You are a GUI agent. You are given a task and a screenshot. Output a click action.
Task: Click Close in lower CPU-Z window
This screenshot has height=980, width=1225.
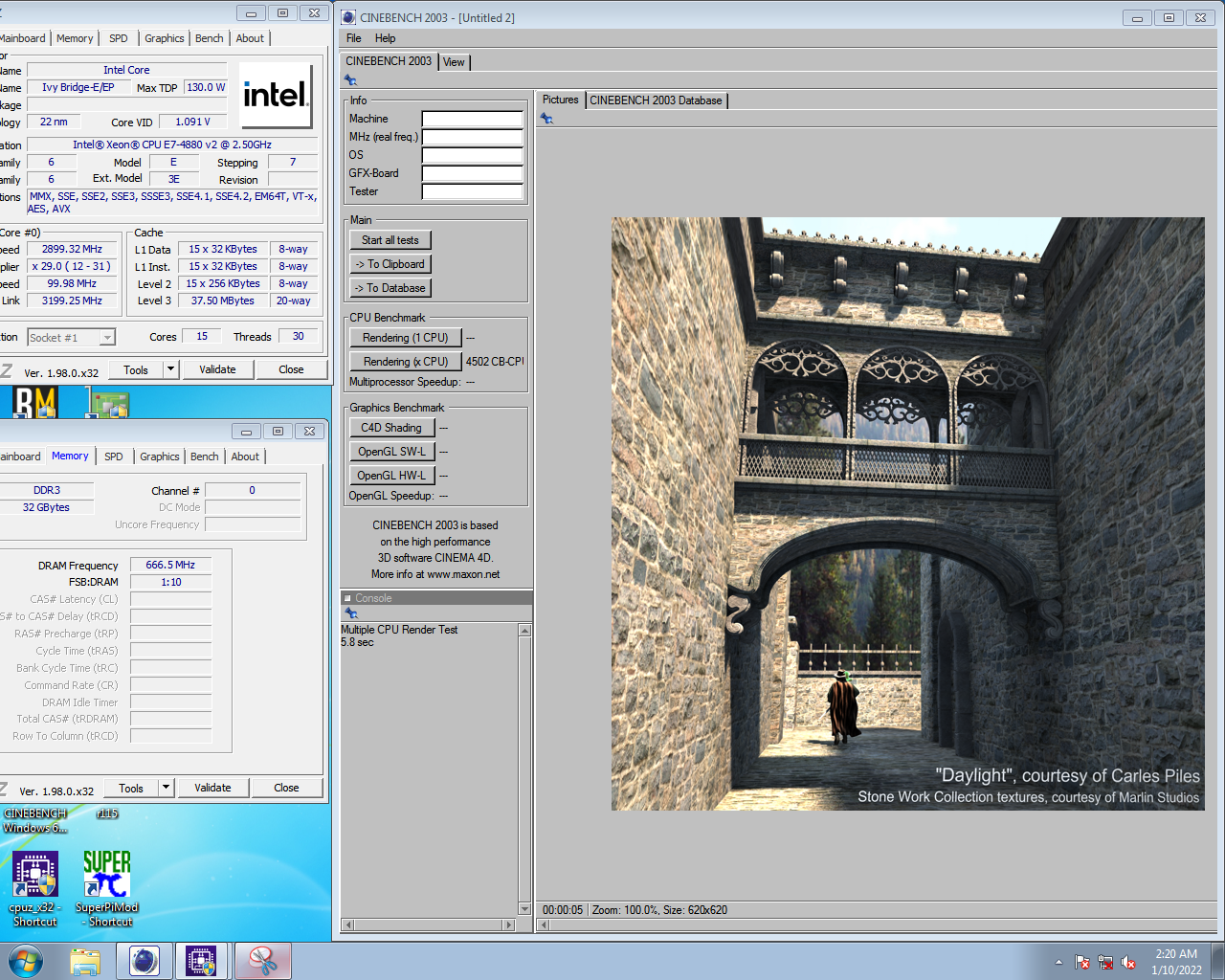pos(286,788)
